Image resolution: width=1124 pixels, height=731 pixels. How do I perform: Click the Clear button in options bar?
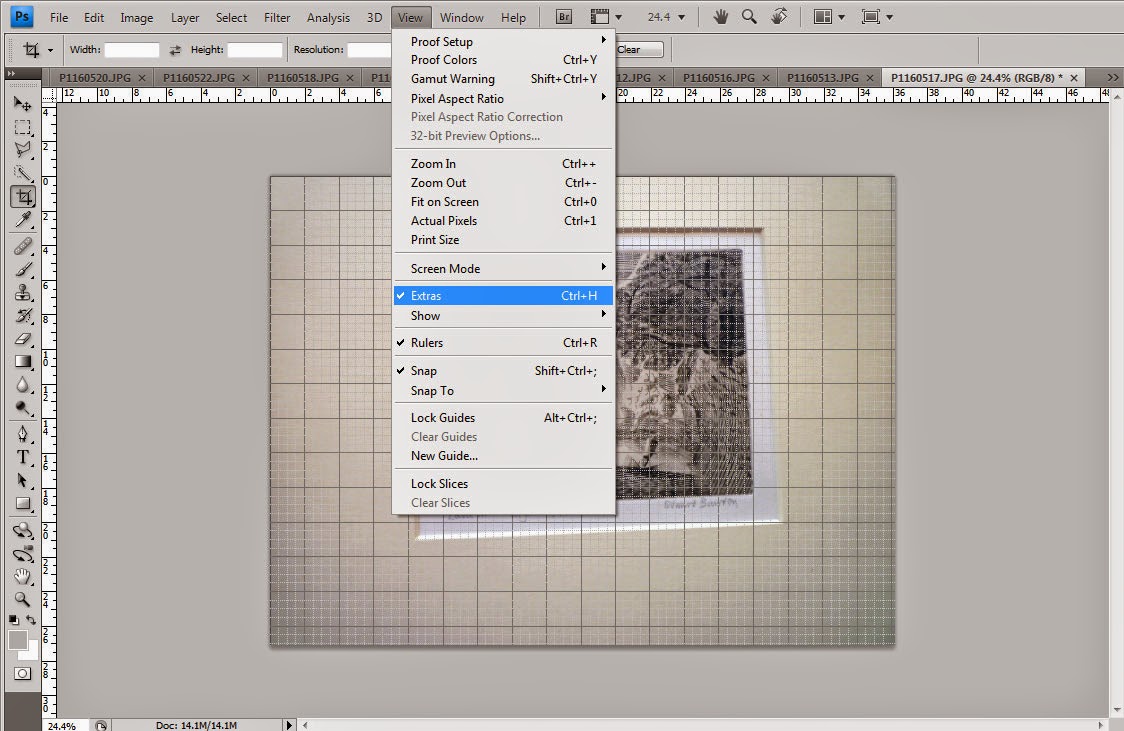click(x=637, y=49)
